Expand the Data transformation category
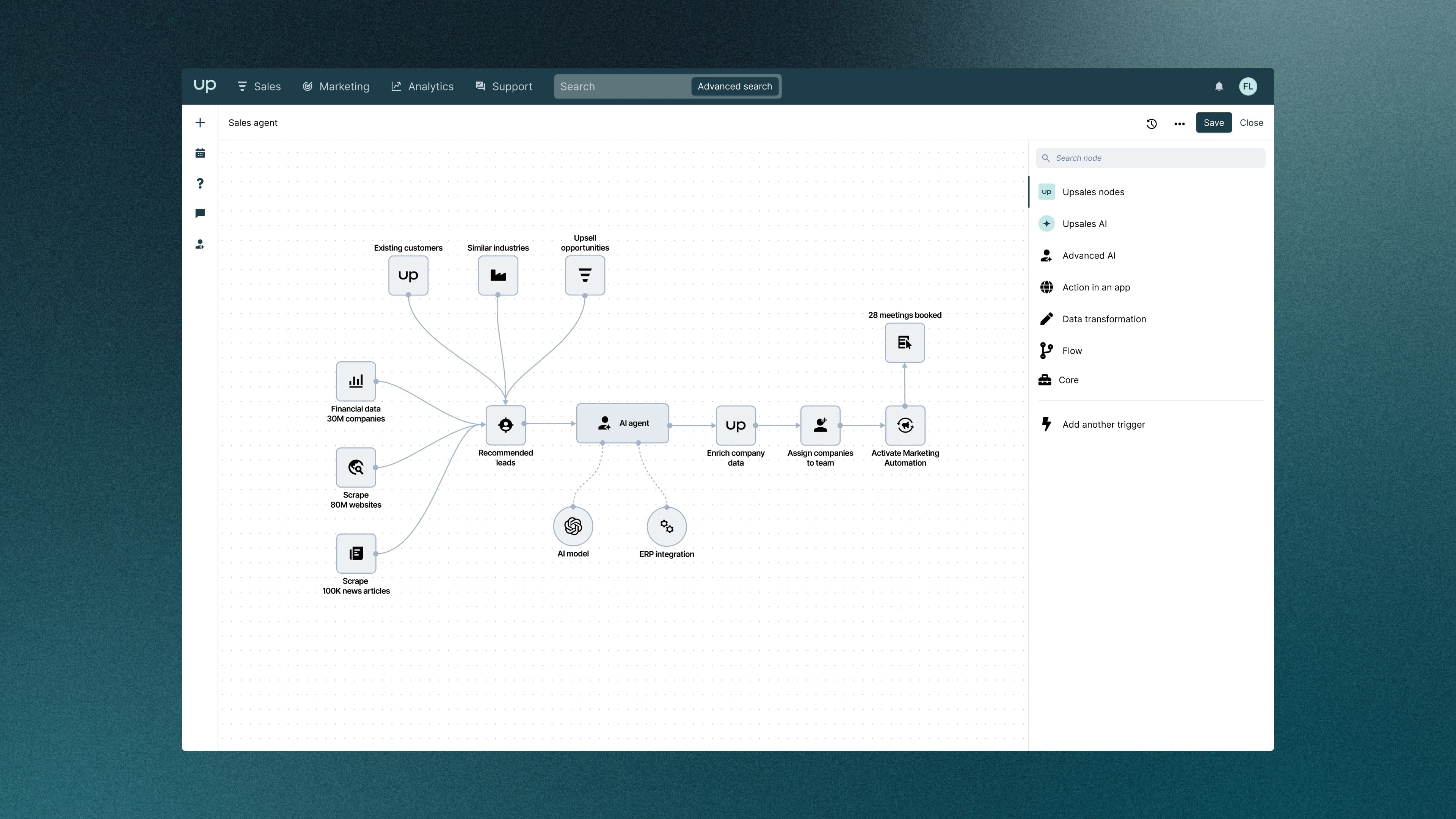Screen dimensions: 1456x819 pyautogui.click(x=1104, y=319)
